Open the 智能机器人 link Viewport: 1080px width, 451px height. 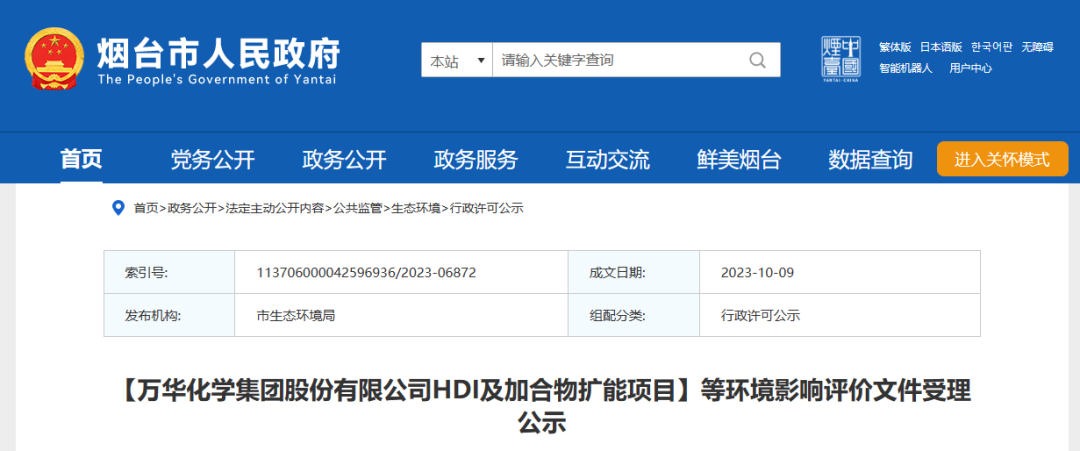[905, 67]
